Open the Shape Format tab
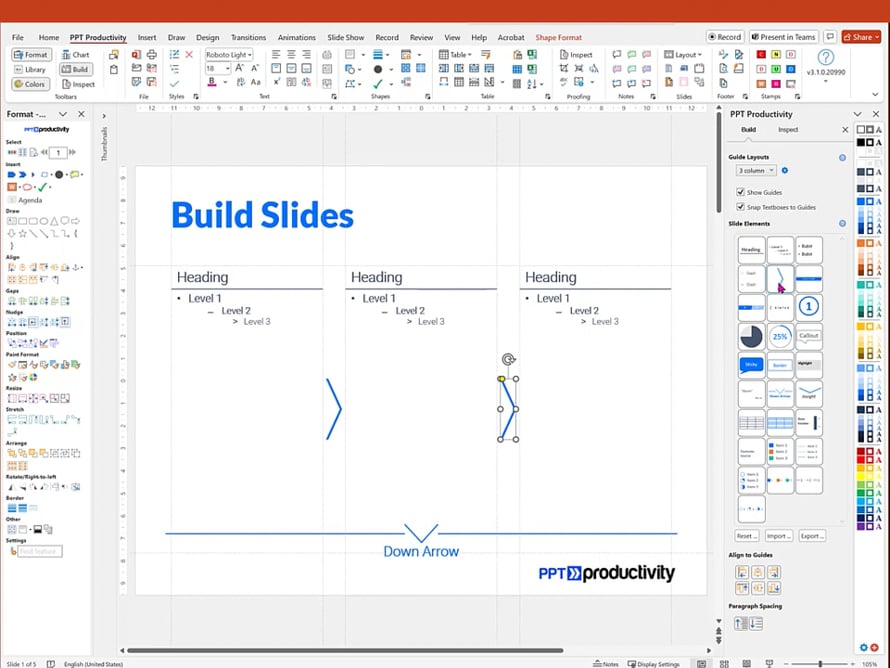The height and width of the screenshot is (668, 890). pyautogui.click(x=559, y=37)
